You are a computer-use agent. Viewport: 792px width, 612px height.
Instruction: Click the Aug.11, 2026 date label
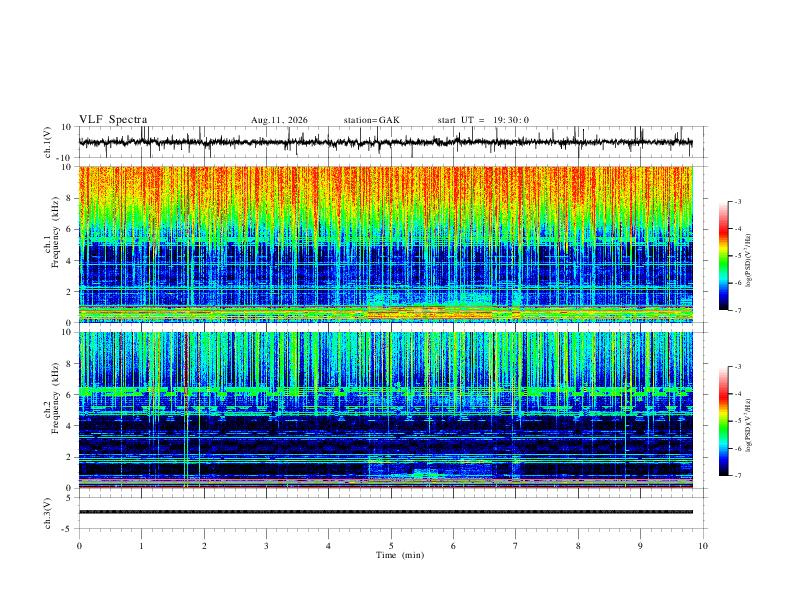click(279, 120)
